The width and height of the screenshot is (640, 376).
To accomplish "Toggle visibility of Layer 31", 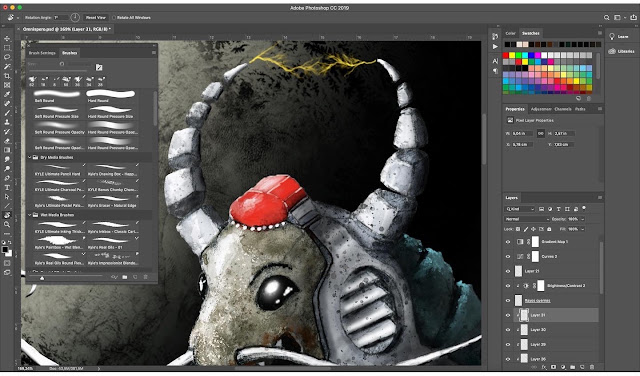I will [x=508, y=315].
